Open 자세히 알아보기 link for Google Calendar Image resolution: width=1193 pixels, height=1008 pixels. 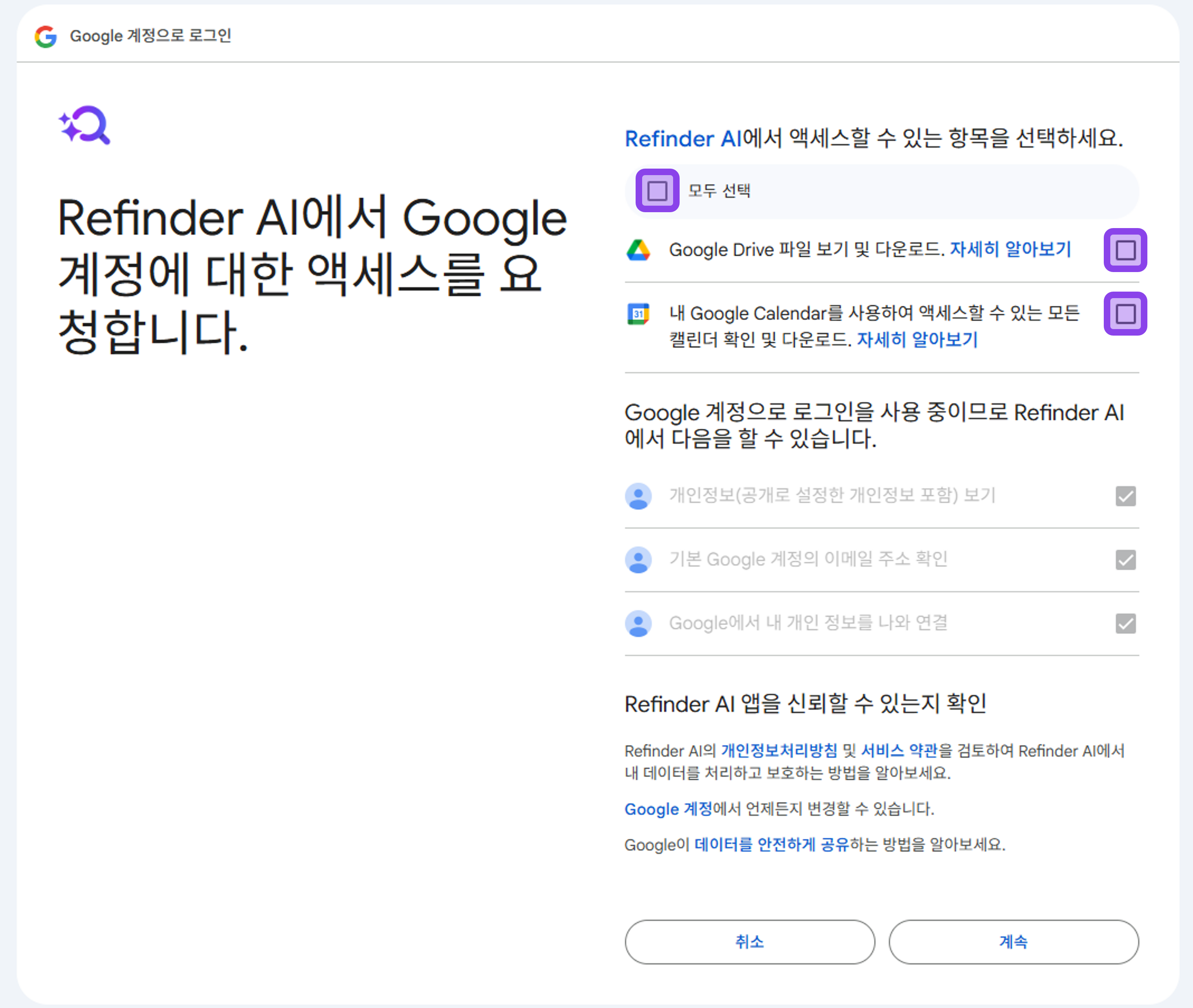click(x=917, y=340)
